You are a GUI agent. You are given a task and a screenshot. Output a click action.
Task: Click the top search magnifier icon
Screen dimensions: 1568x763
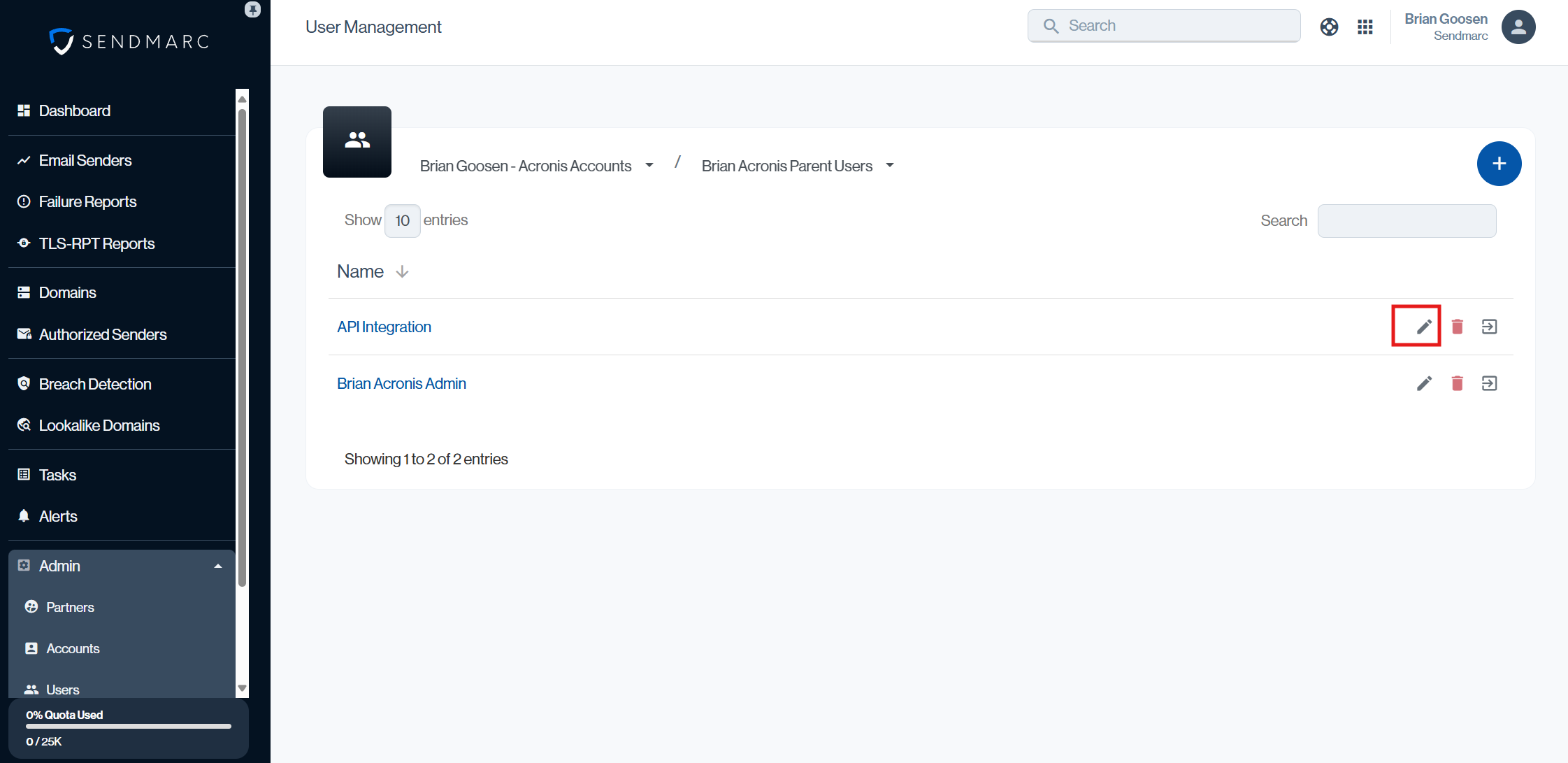click(x=1051, y=26)
